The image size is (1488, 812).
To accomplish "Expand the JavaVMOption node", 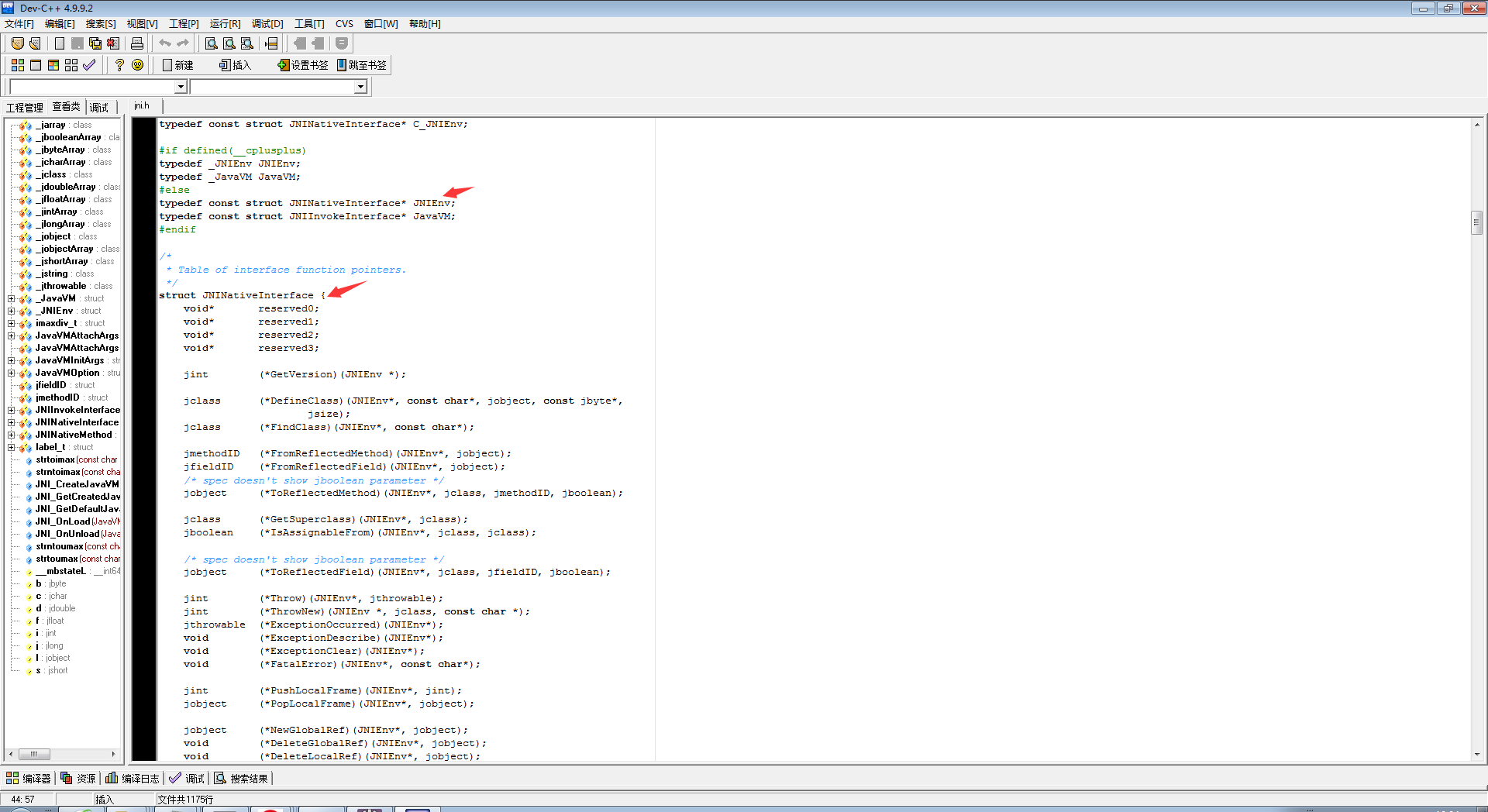I will (12, 373).
